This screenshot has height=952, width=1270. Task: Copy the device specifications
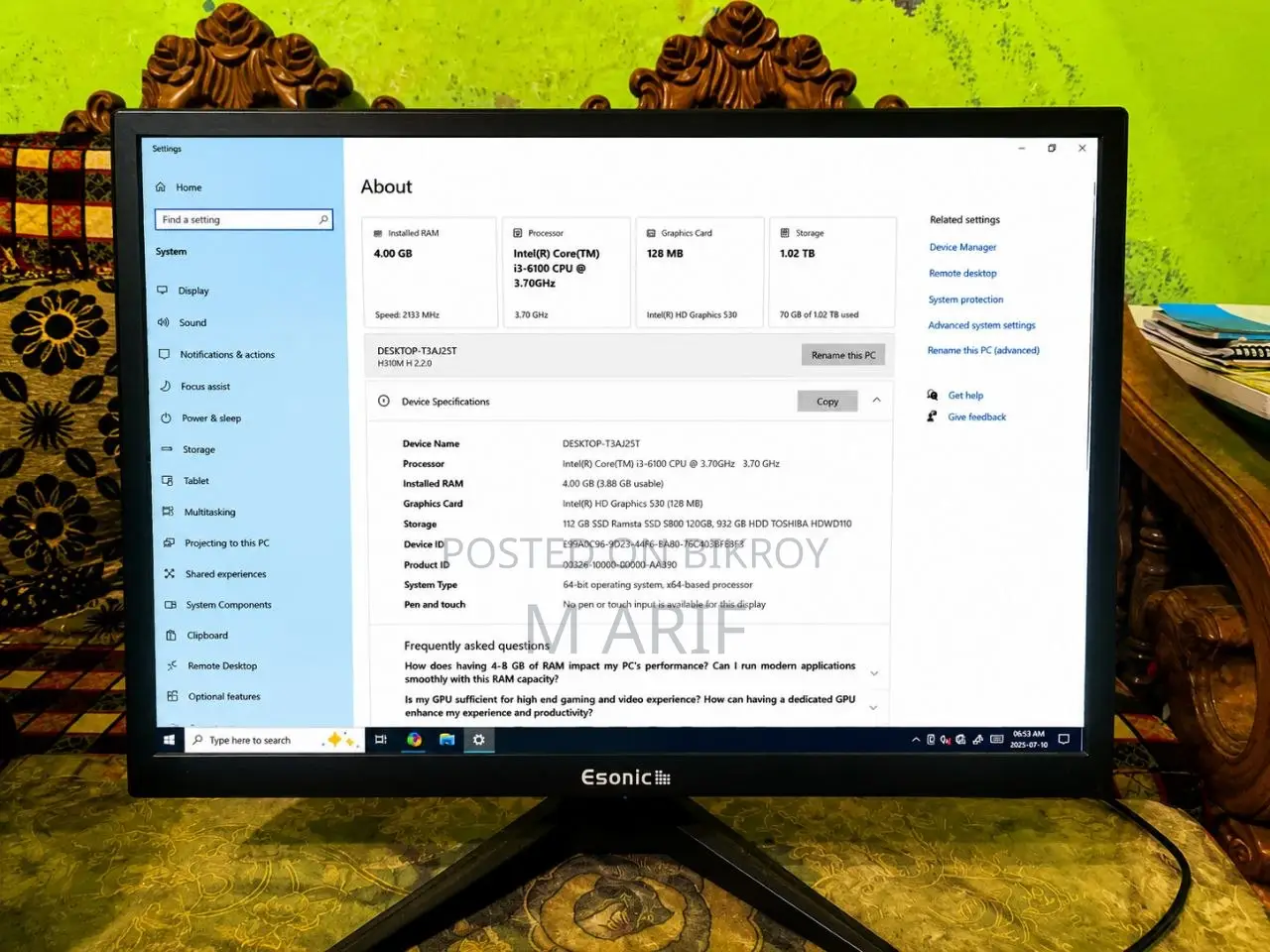[x=827, y=402]
